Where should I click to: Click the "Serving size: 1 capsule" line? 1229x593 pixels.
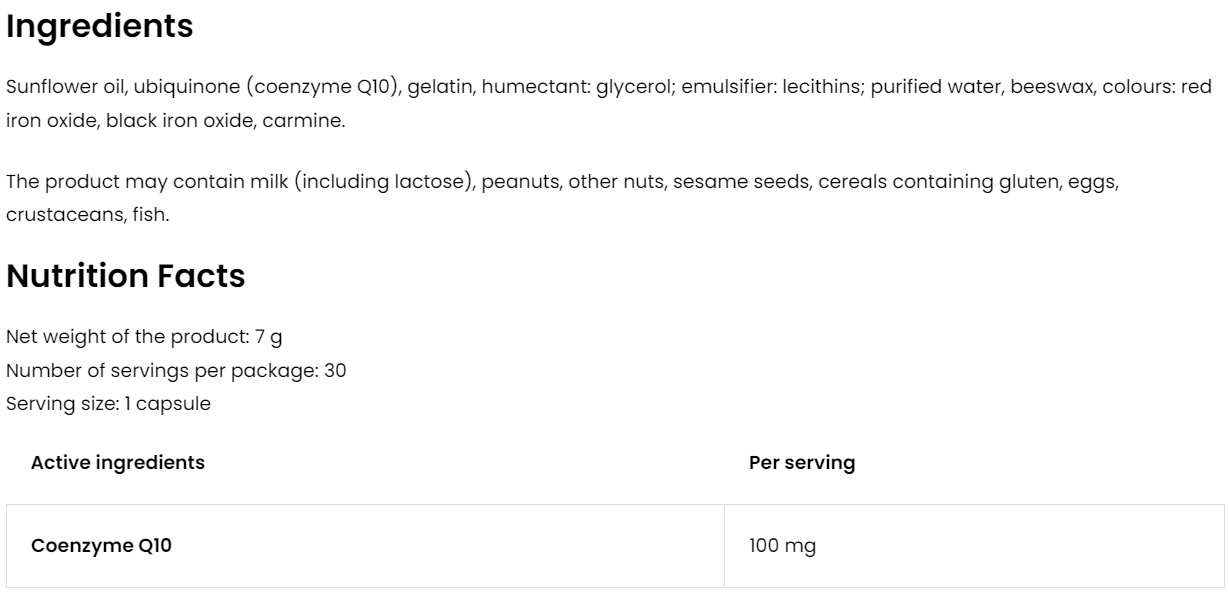pyautogui.click(x=109, y=404)
